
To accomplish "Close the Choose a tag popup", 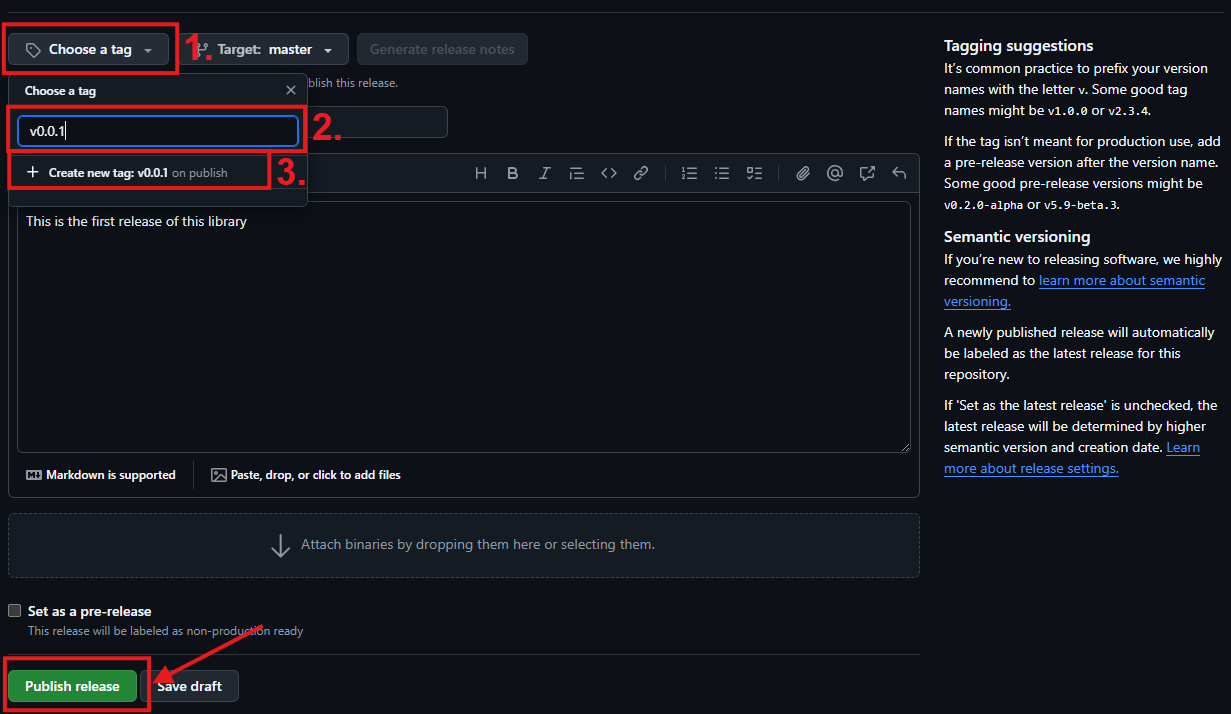I will point(291,90).
